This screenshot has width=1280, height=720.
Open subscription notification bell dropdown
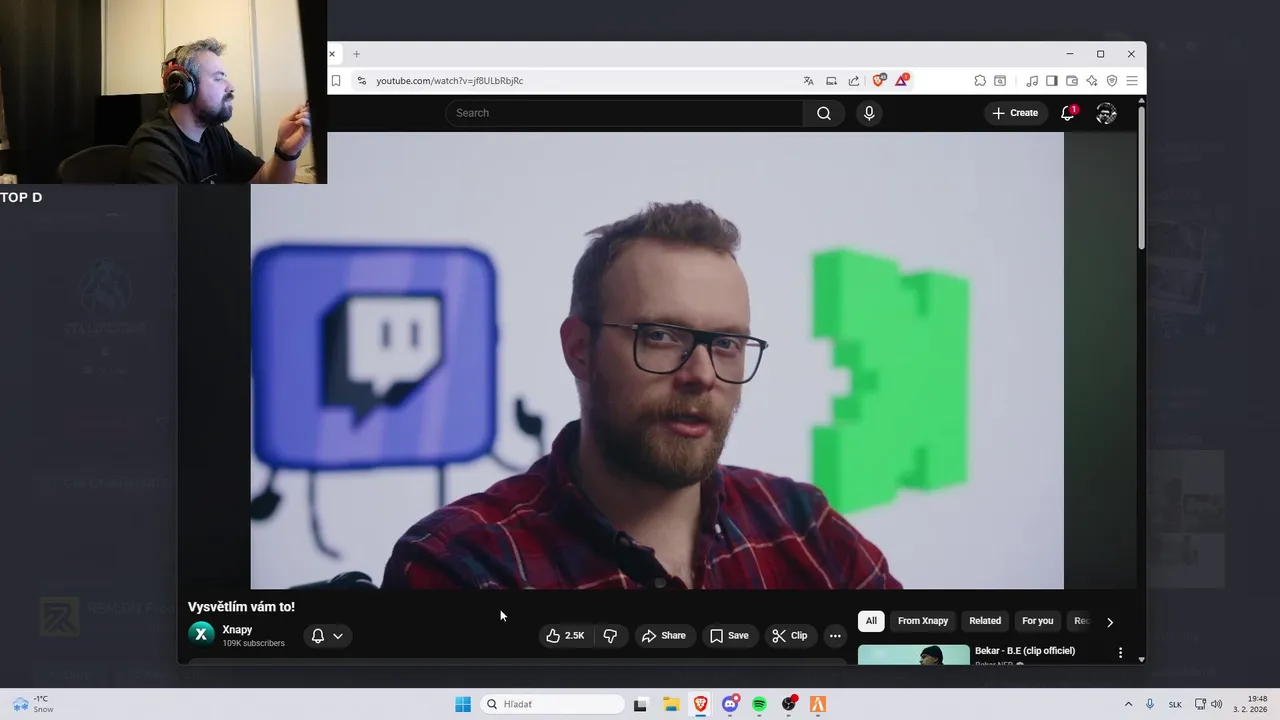click(x=327, y=636)
